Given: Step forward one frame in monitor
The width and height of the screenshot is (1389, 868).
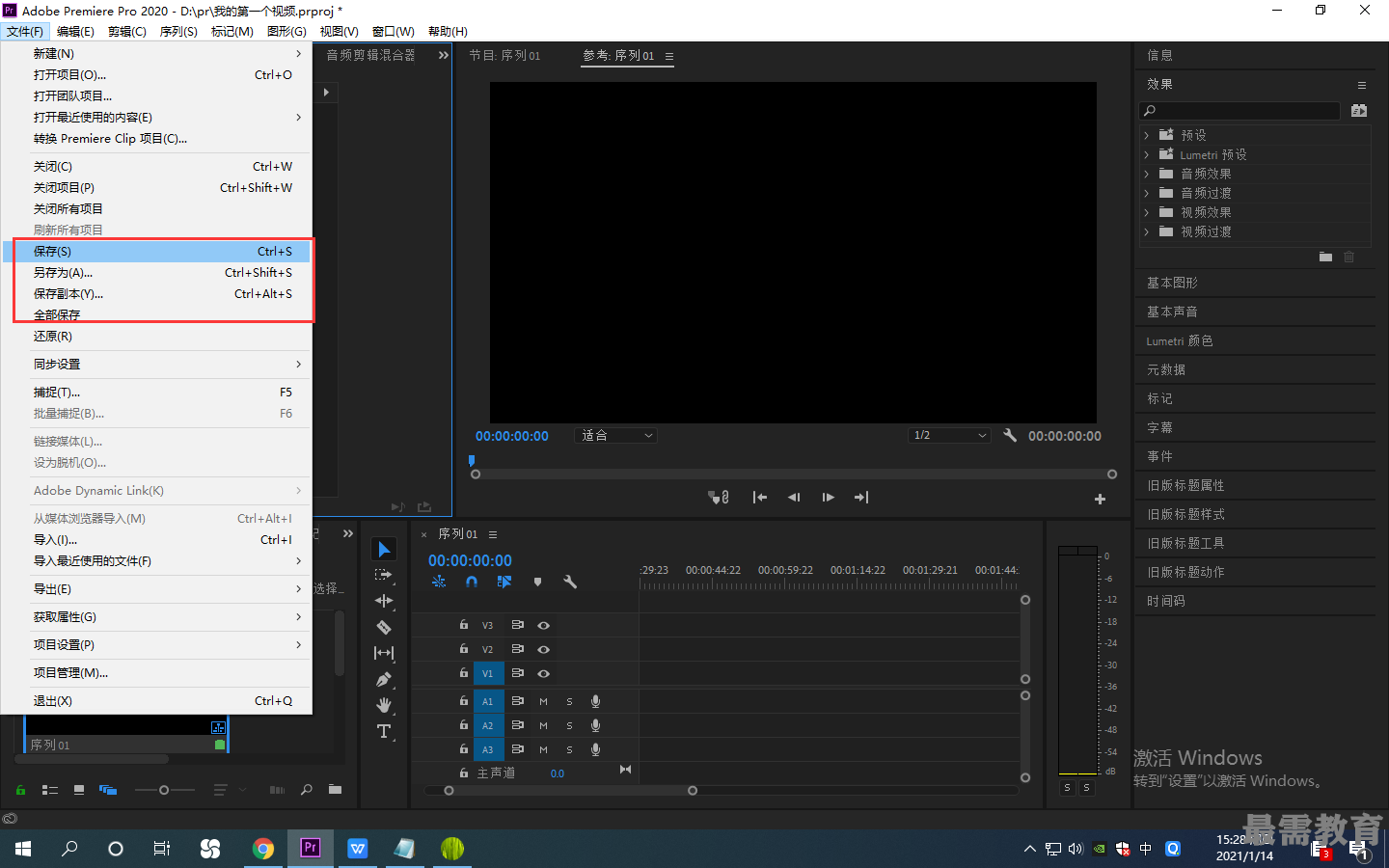Looking at the screenshot, I should click(828, 498).
